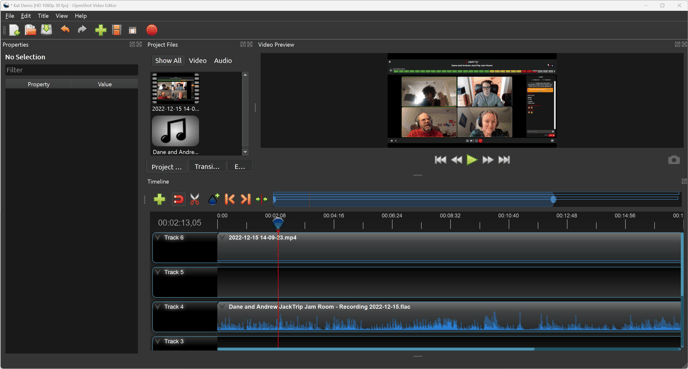Image resolution: width=688 pixels, height=369 pixels.
Task: Click zoom slider right handle
Action: pyautogui.click(x=554, y=200)
